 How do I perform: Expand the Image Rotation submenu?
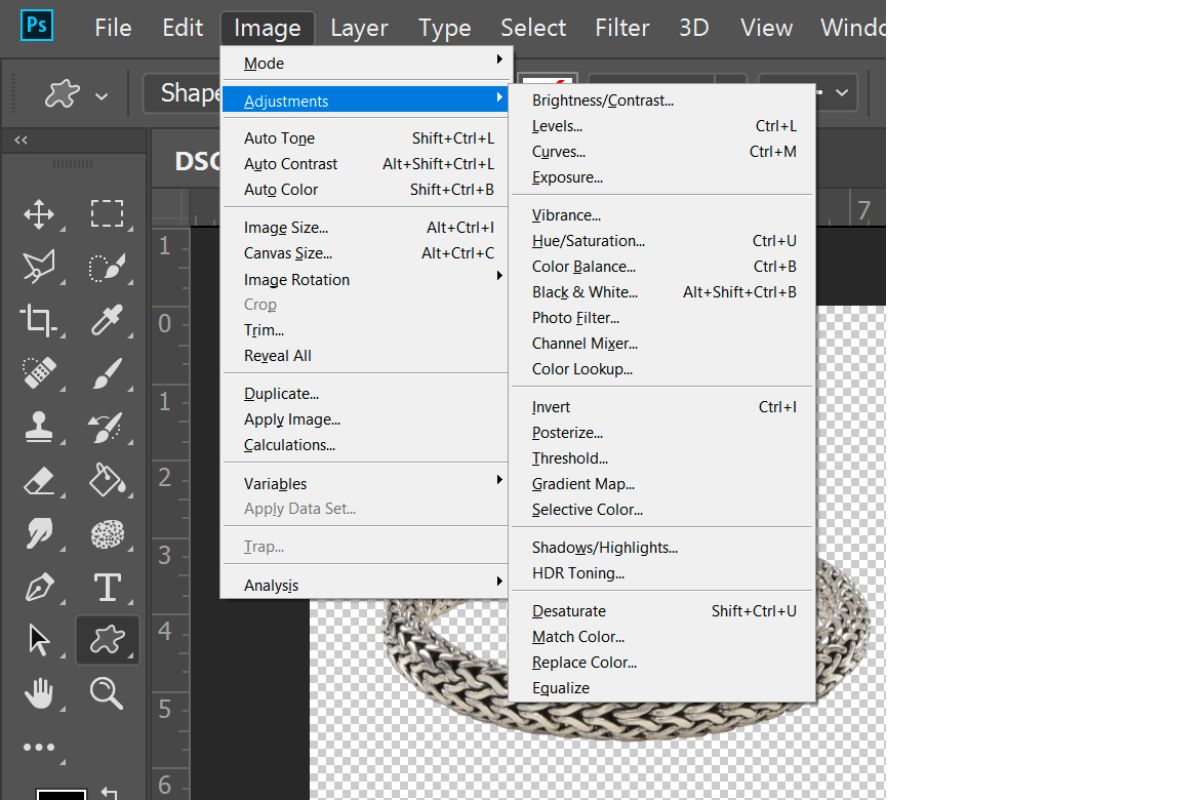[366, 280]
